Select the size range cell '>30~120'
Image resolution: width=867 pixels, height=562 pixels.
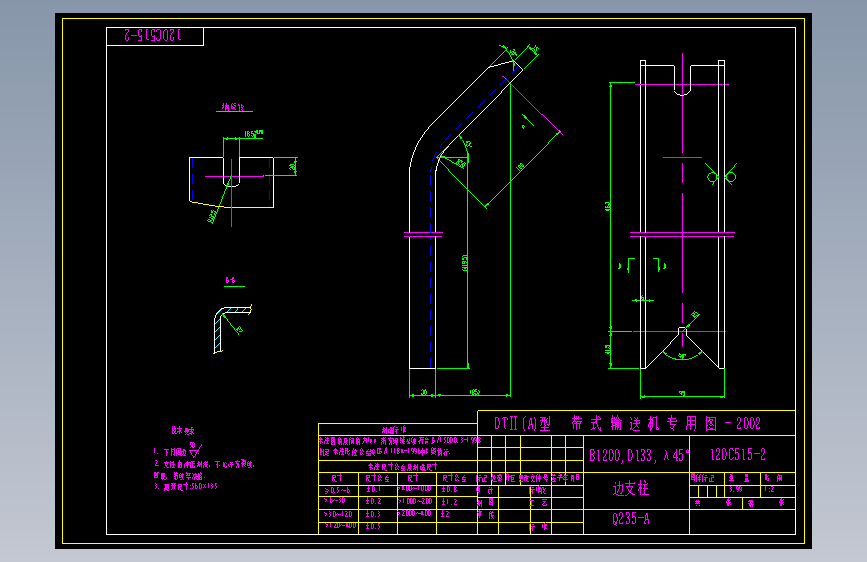338,514
